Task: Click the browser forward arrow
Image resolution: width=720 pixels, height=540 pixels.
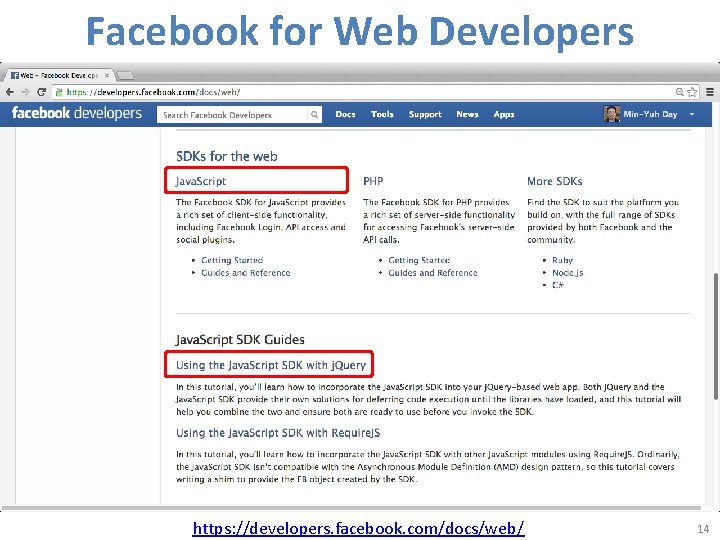Action: tap(25, 92)
